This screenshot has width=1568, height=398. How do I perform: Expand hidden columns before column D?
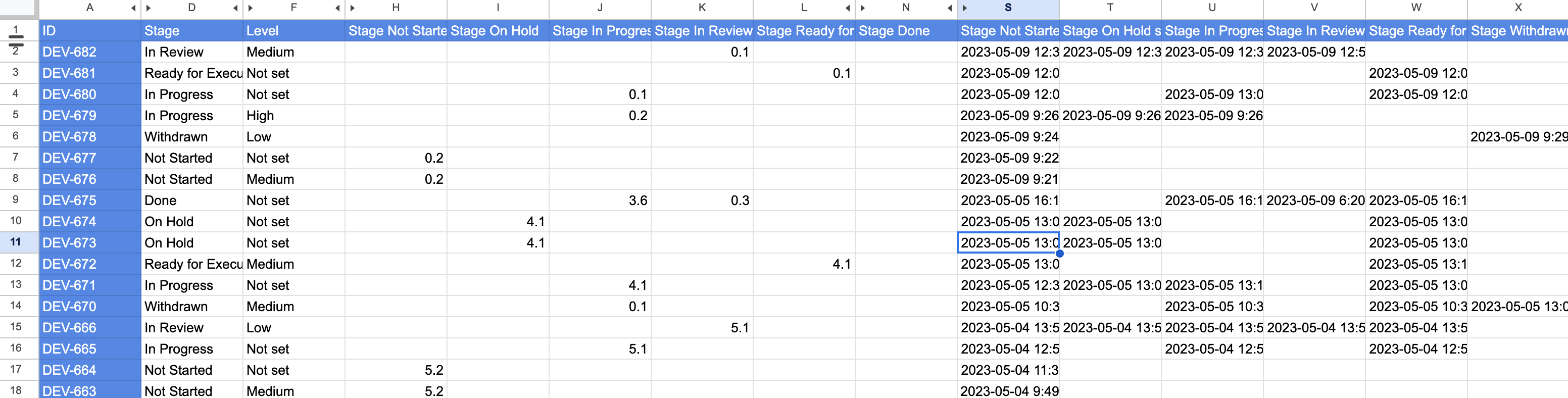click(x=149, y=8)
